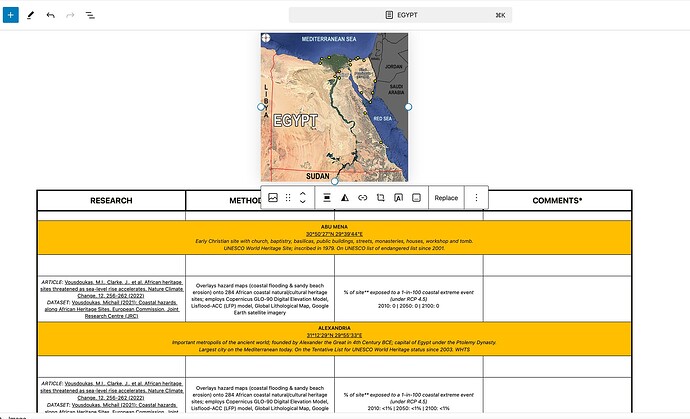Click the block drag handle icon

click(288, 198)
